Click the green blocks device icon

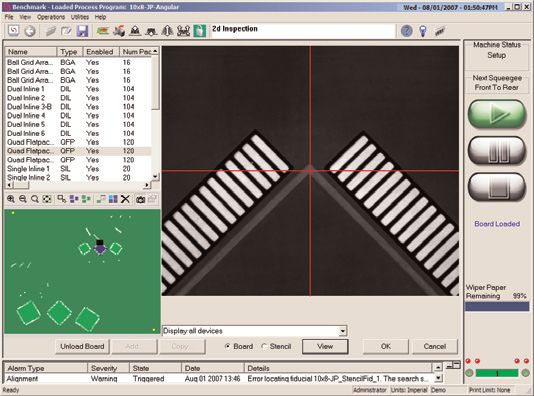86,199
